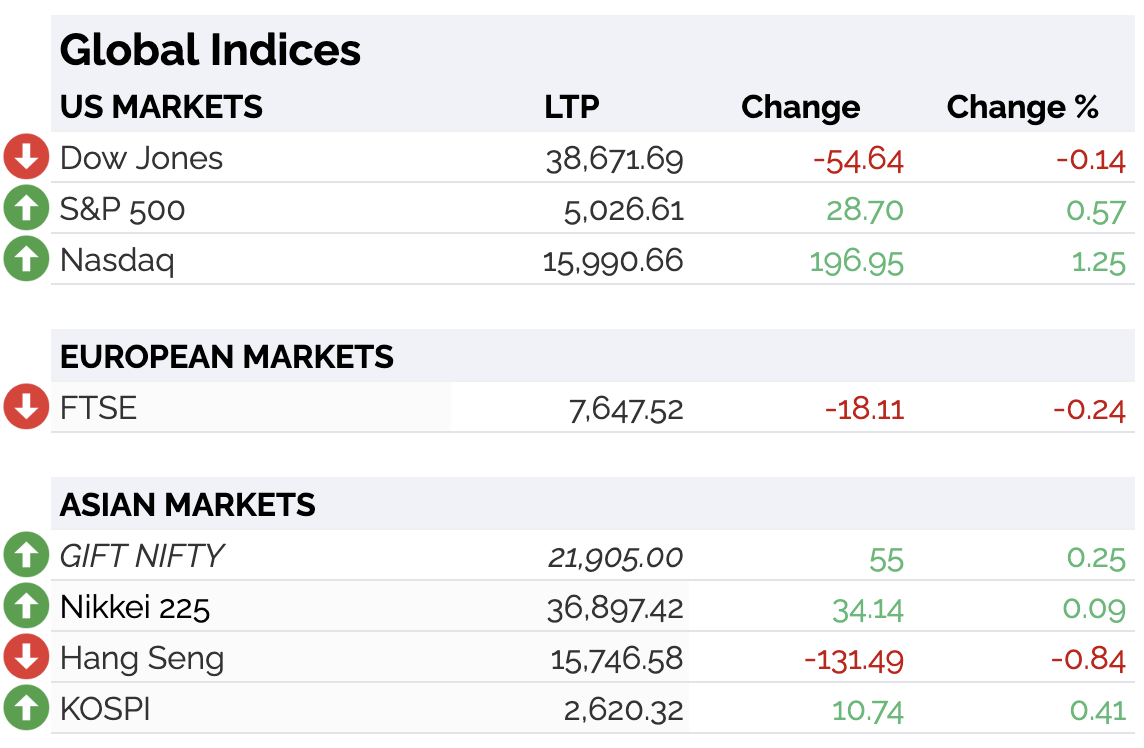Click the green up arrow beside S&P 500
Image resolution: width=1144 pixels, height=748 pixels.
26,207
